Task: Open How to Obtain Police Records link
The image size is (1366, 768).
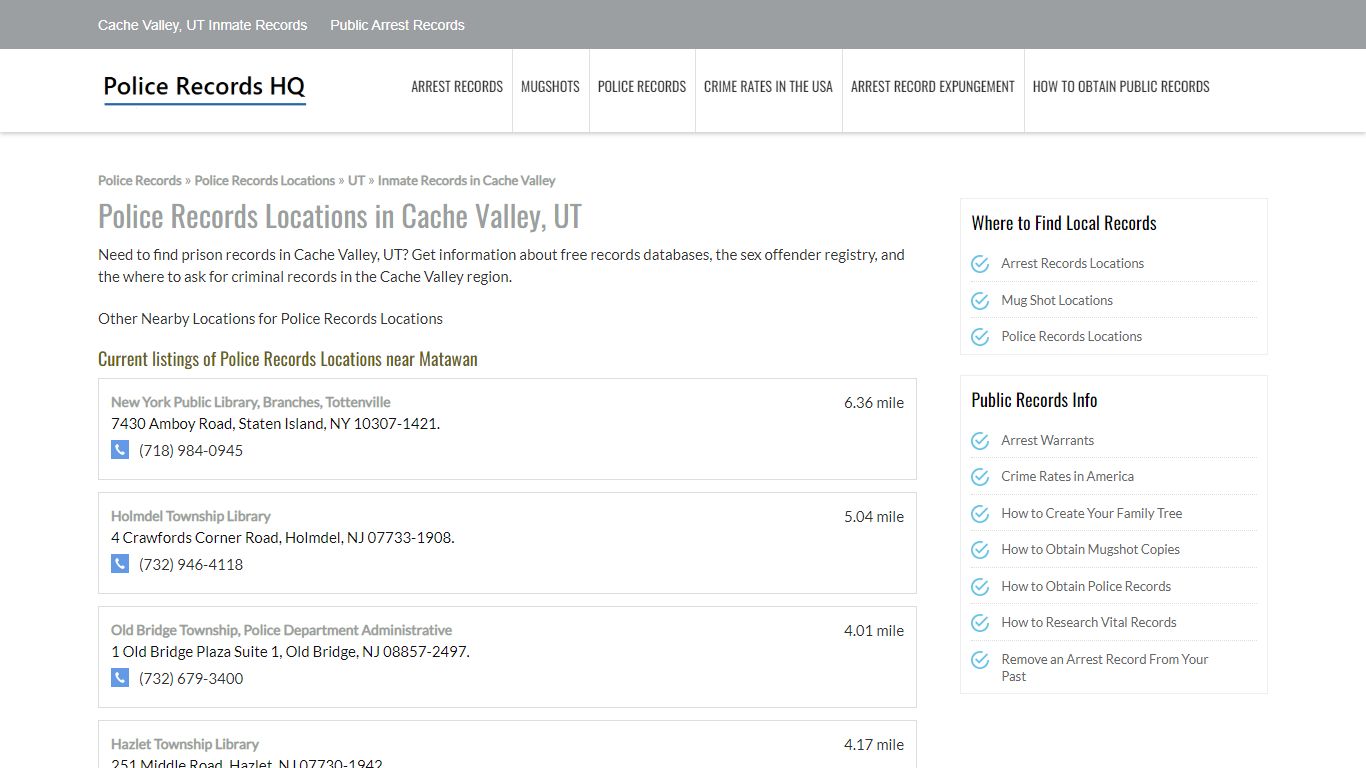Action: click(1086, 587)
